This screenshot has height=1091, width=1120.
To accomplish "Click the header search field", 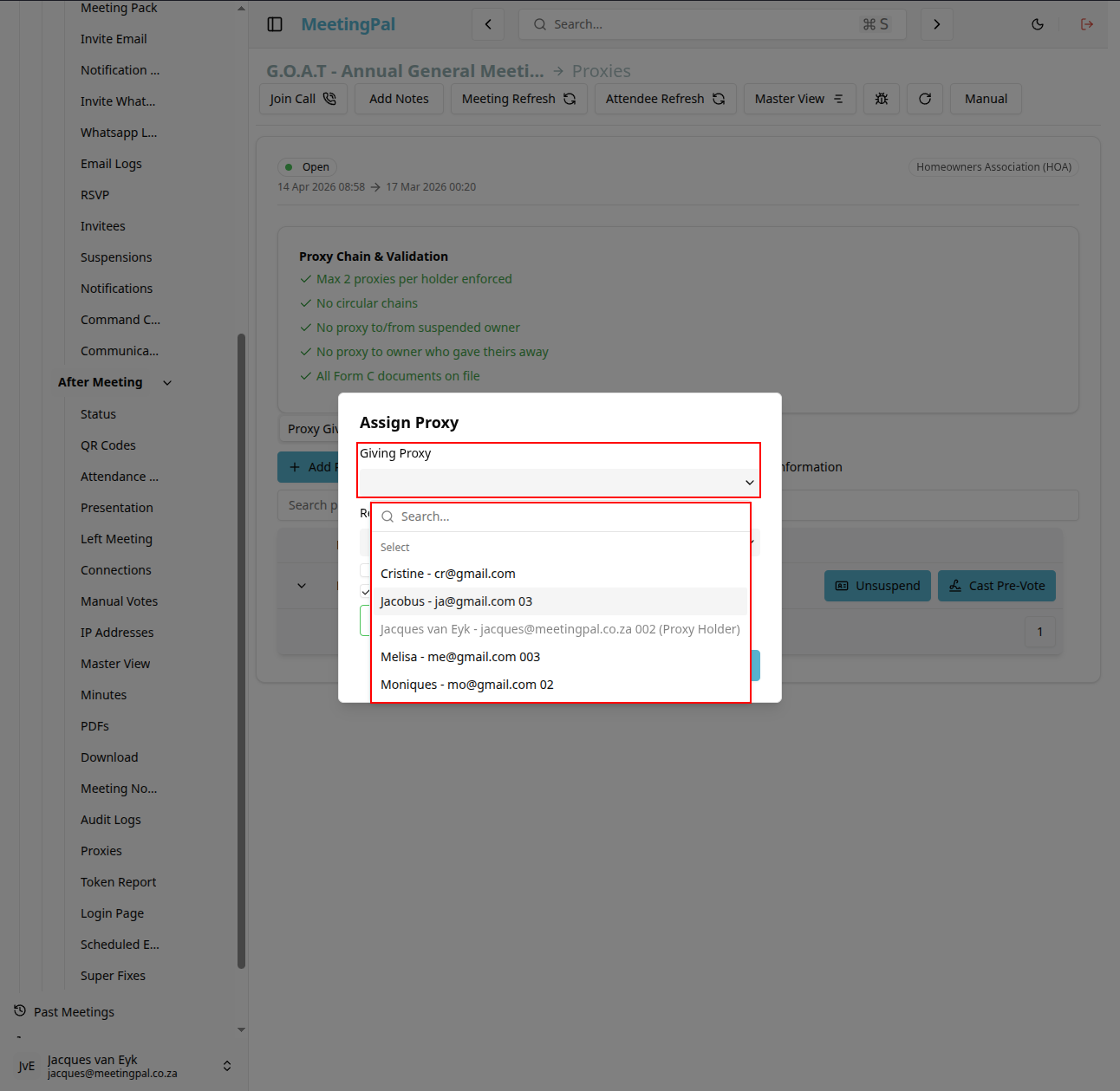I will coord(713,24).
